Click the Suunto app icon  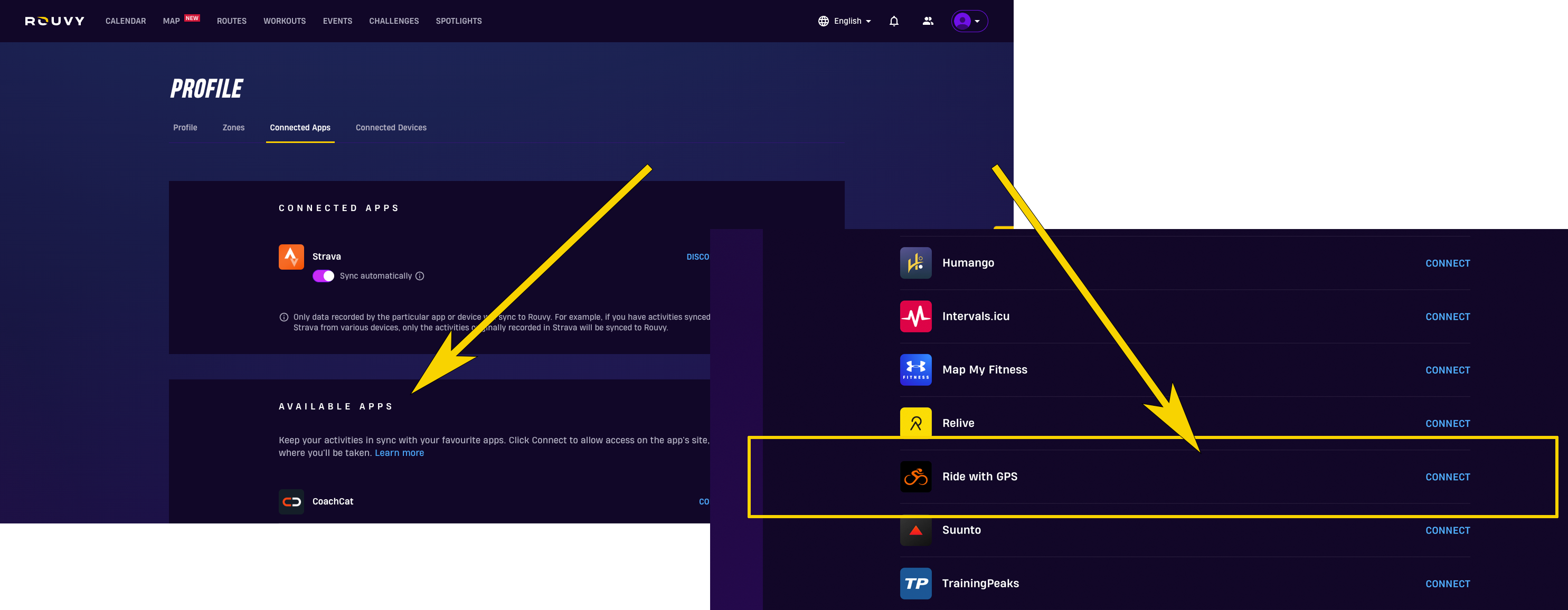[x=915, y=531]
